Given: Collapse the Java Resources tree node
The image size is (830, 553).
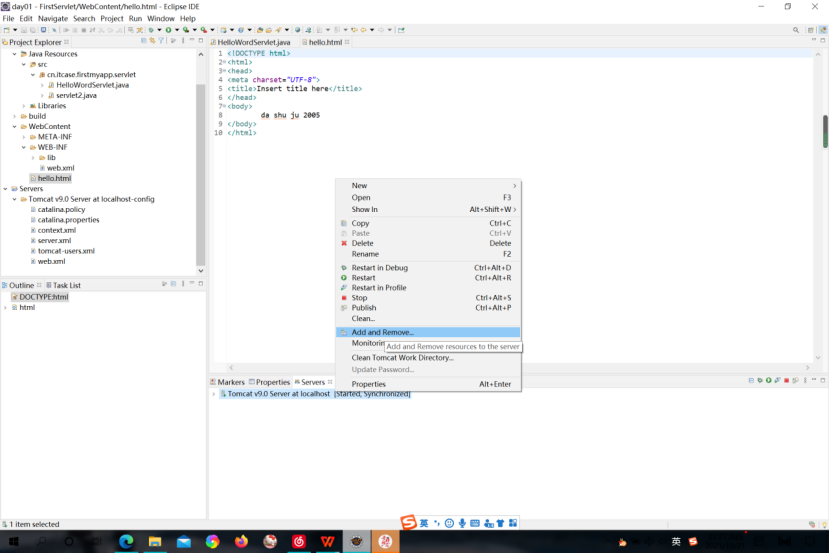Looking at the screenshot, I should [14, 54].
